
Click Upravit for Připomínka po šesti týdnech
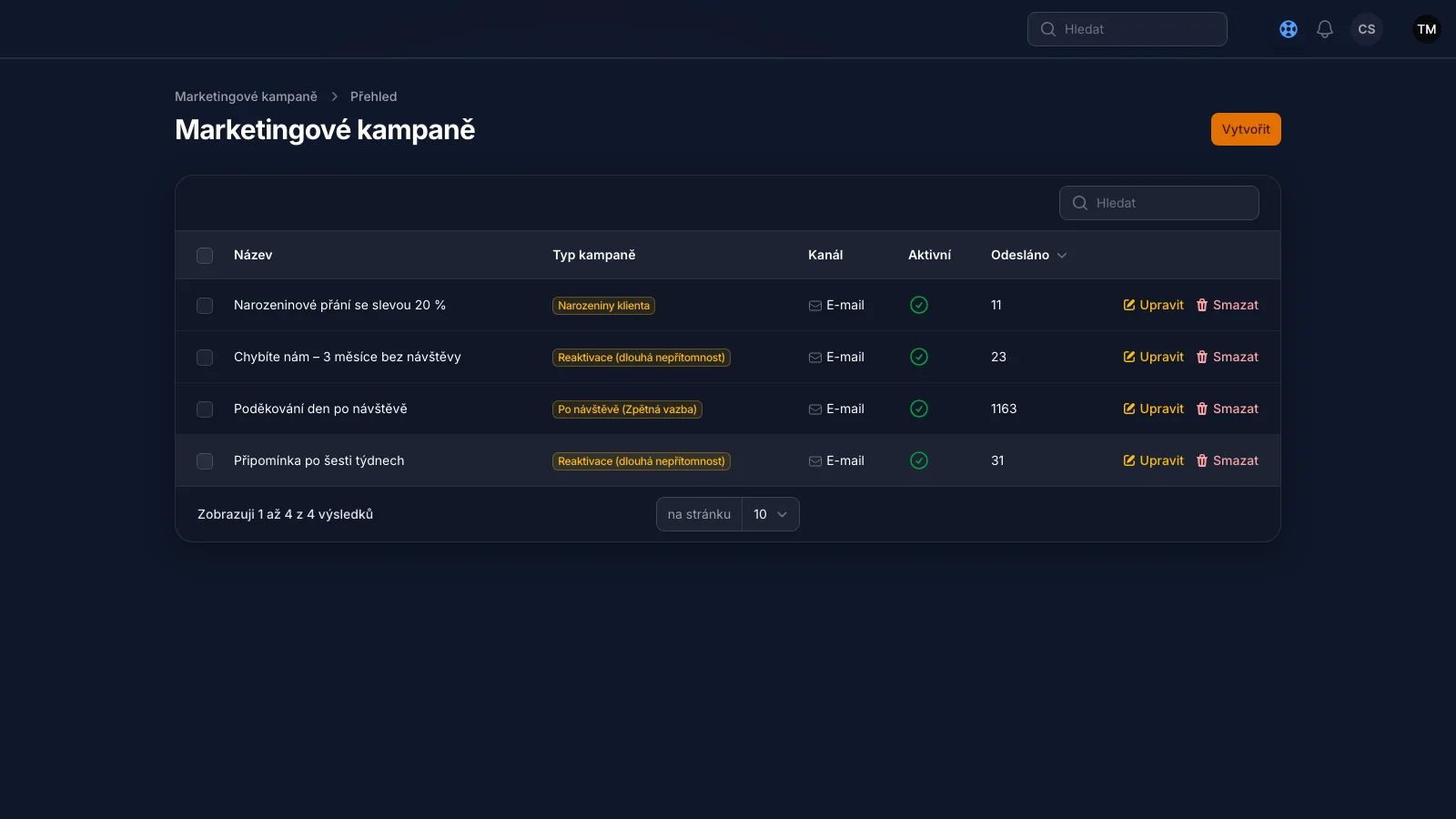1153,460
